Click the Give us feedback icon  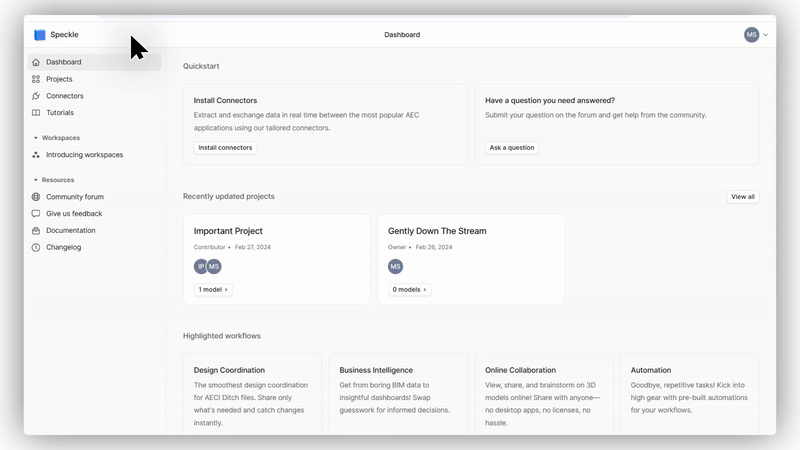tap(36, 214)
